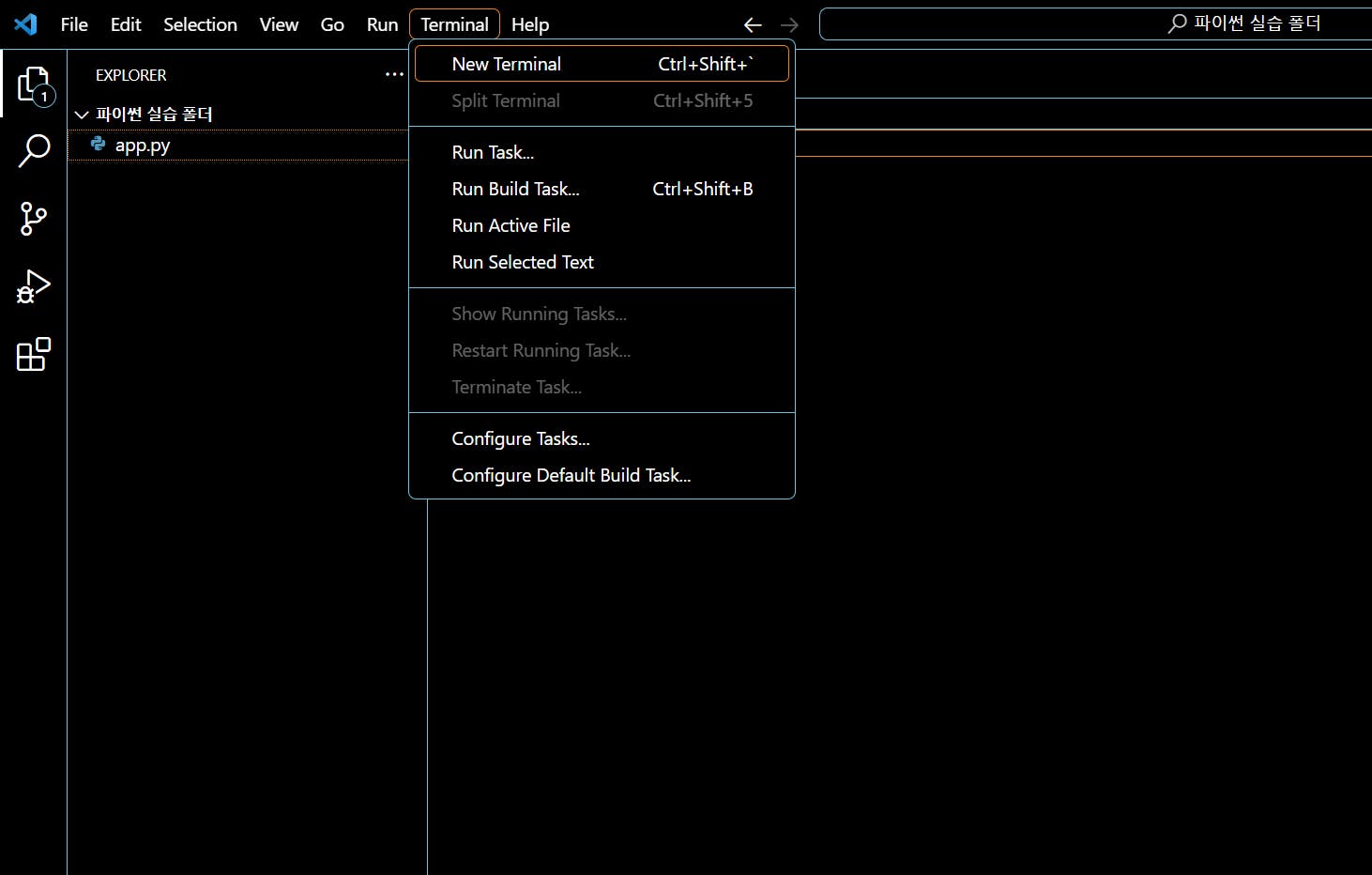The height and width of the screenshot is (875, 1372).
Task: Select Run Selected Text
Action: [602, 262]
